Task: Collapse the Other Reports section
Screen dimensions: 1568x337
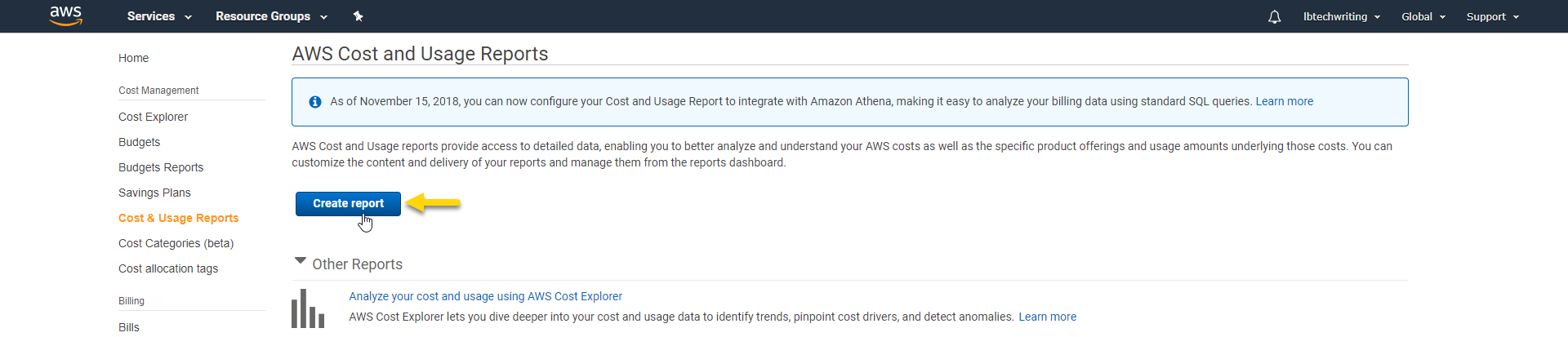Action: (301, 261)
